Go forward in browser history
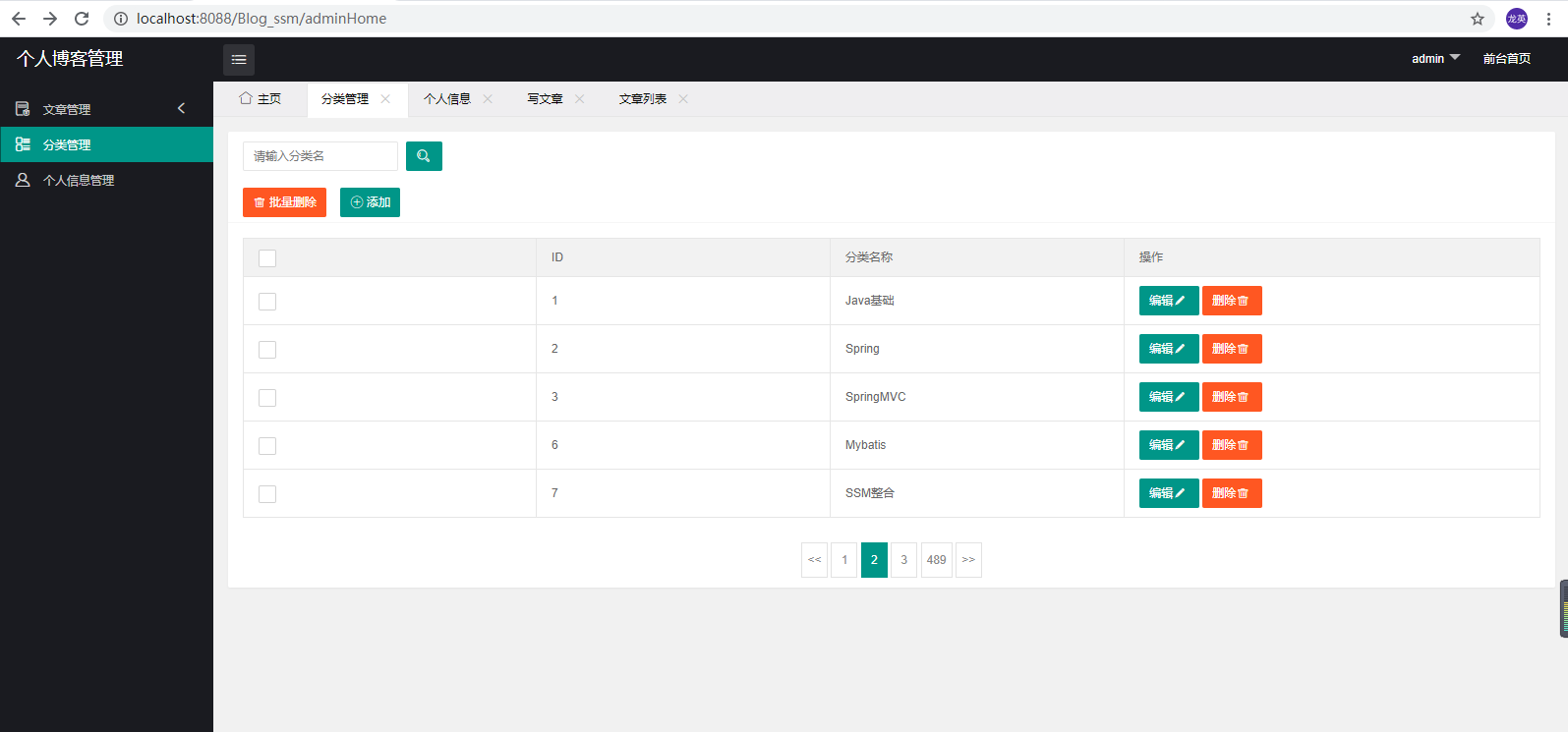 pos(50,19)
